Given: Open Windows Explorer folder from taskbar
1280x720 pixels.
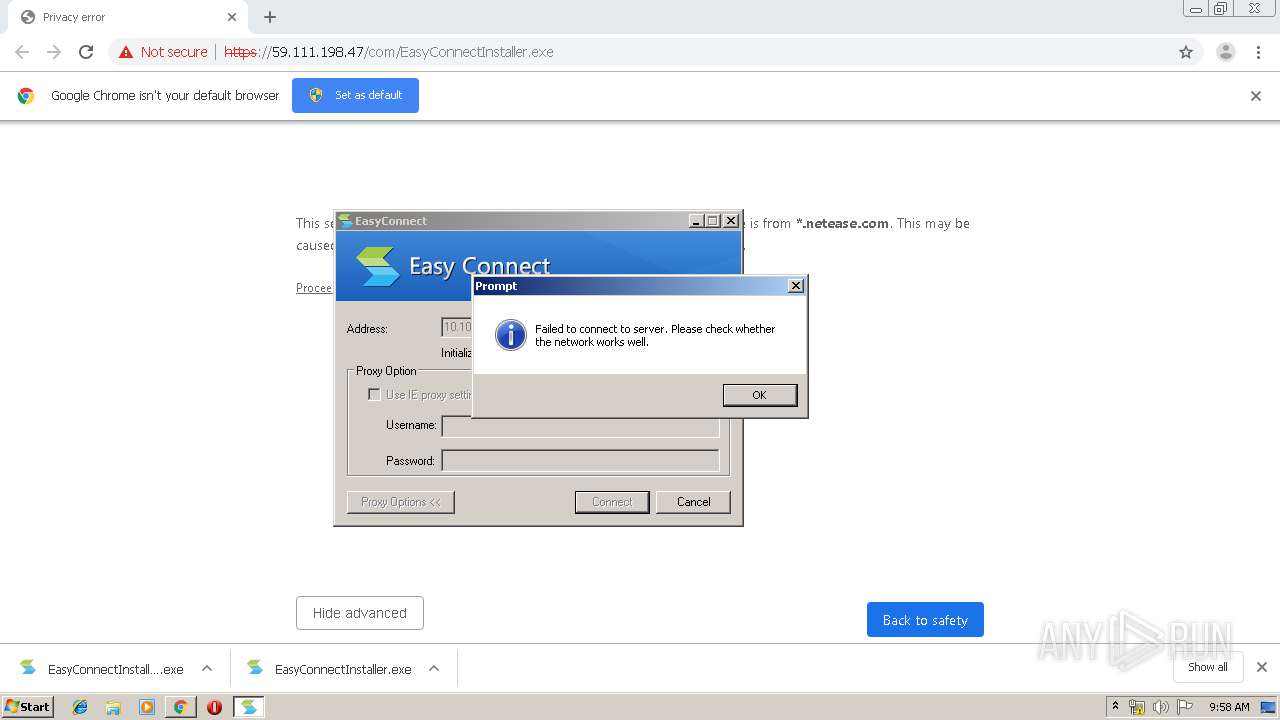Looking at the screenshot, I should coord(113,707).
